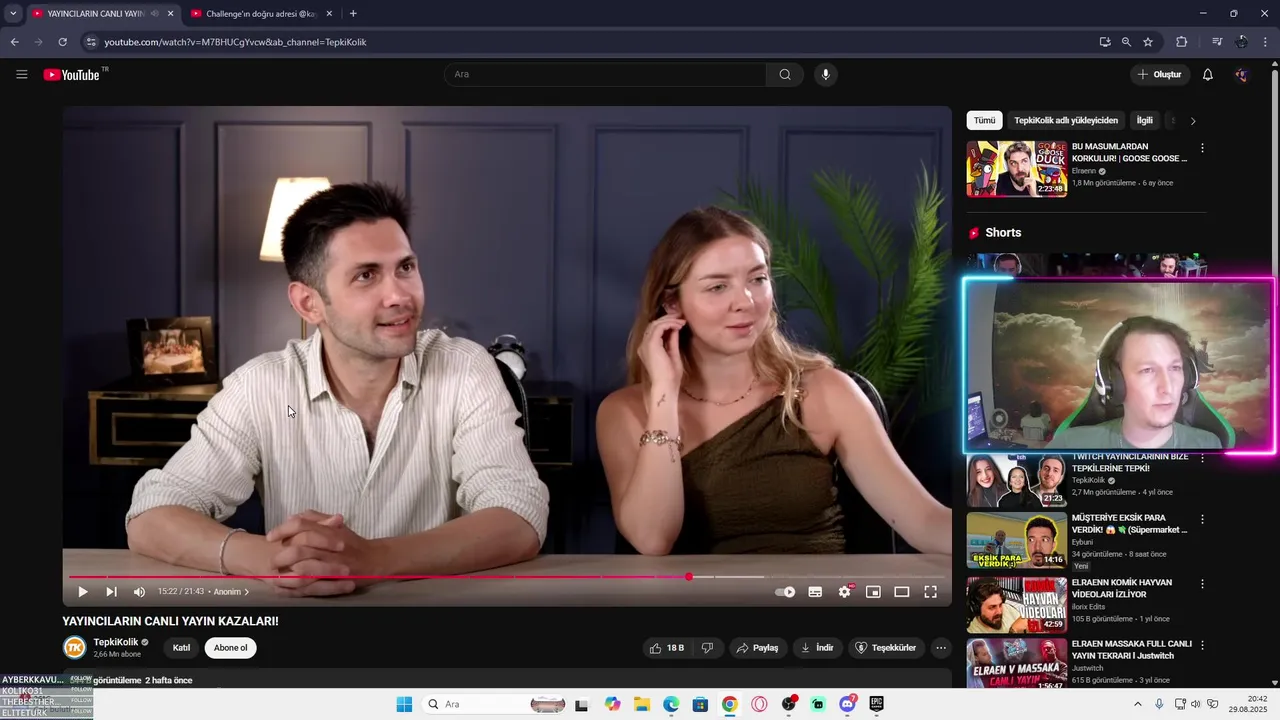This screenshot has height=720, width=1280.
Task: Show hidden system tray icons chevron
Action: point(1137,704)
